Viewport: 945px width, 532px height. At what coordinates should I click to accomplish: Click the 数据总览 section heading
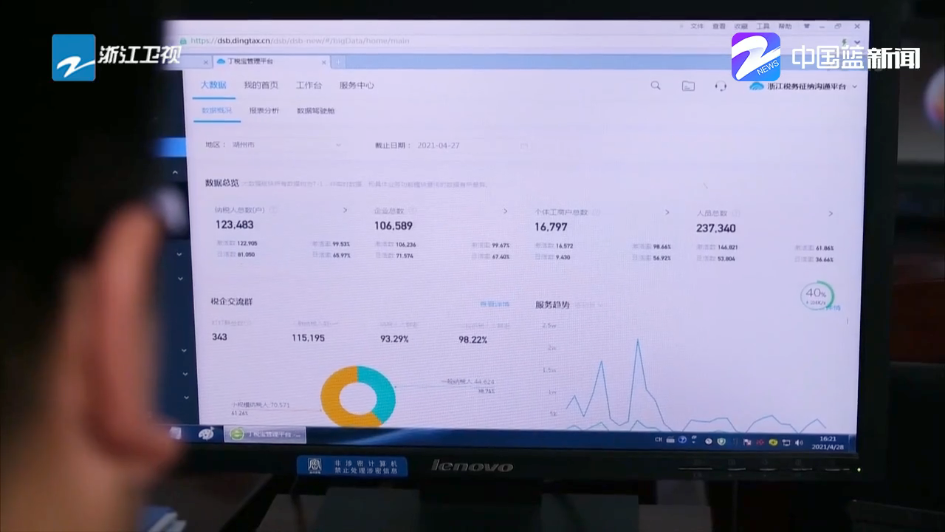[x=222, y=183]
